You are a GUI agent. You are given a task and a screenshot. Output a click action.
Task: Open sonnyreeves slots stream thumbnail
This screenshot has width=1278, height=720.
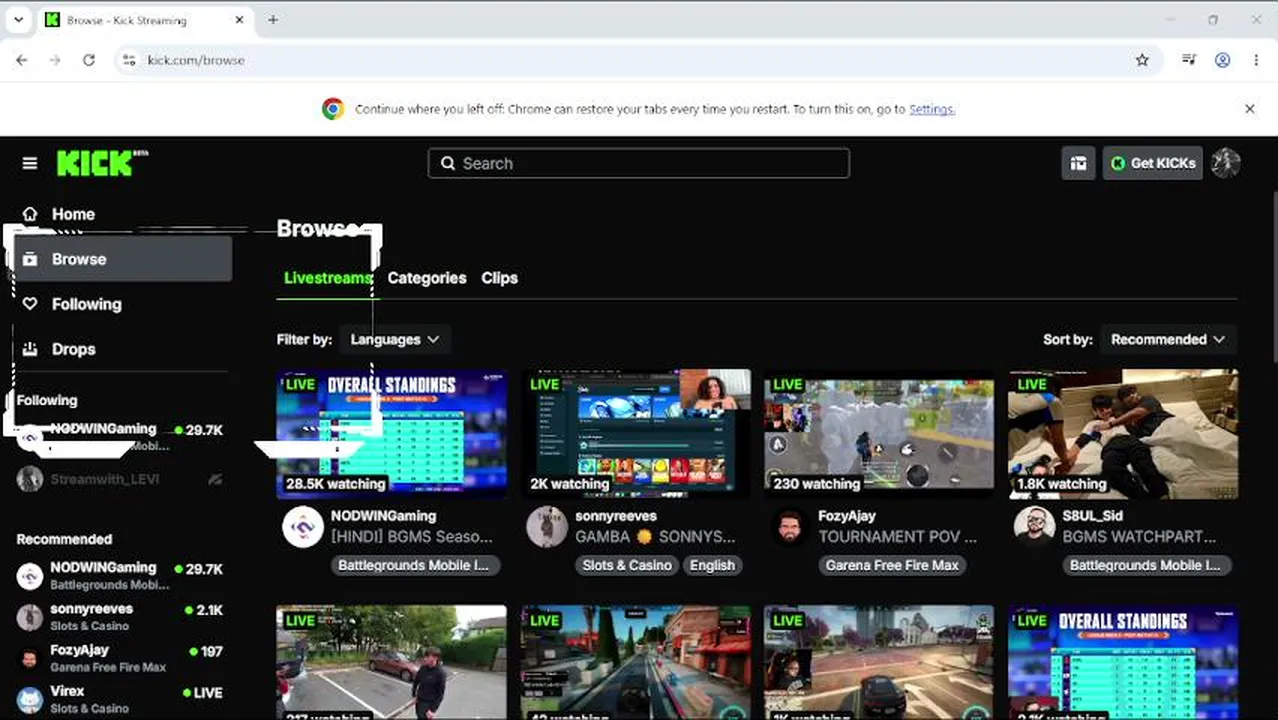pyautogui.click(x=635, y=434)
